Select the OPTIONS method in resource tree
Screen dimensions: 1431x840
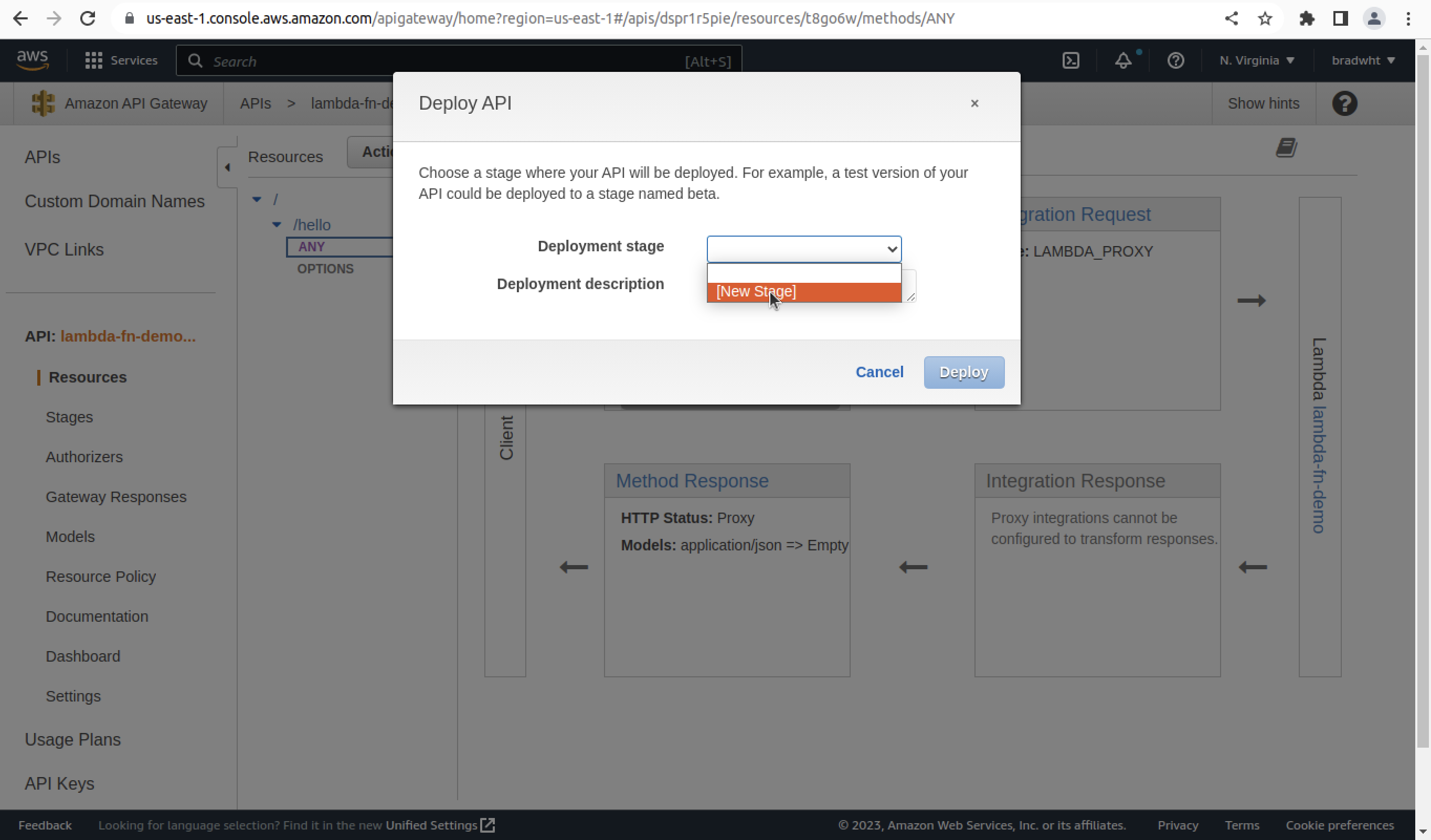[x=325, y=269]
